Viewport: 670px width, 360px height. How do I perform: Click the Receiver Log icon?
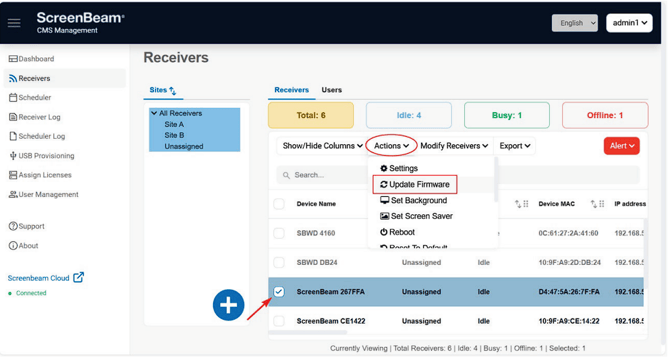[x=13, y=117]
